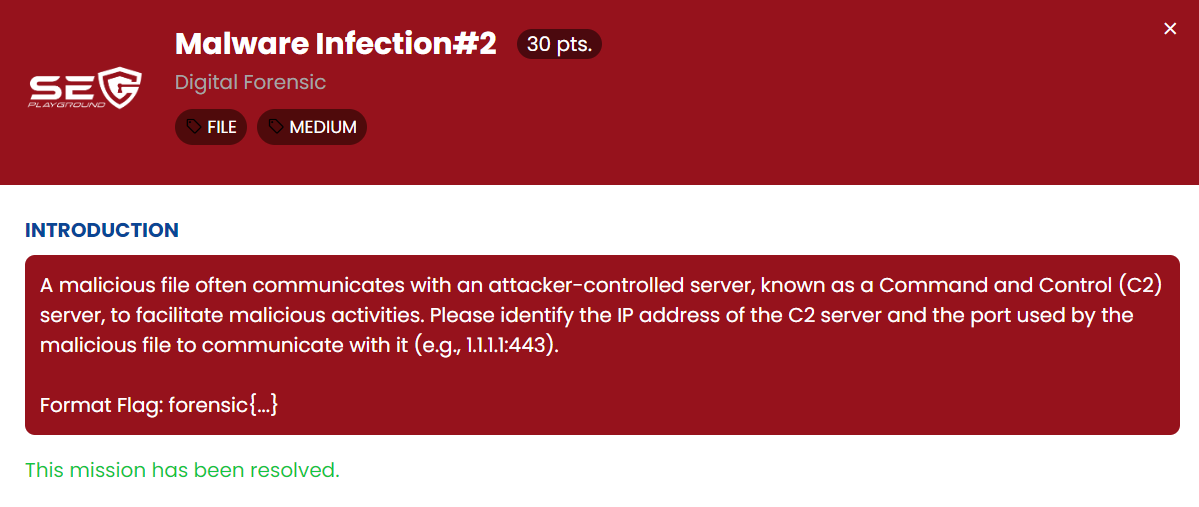Click the INTRODUCTION section heading

pos(102,230)
